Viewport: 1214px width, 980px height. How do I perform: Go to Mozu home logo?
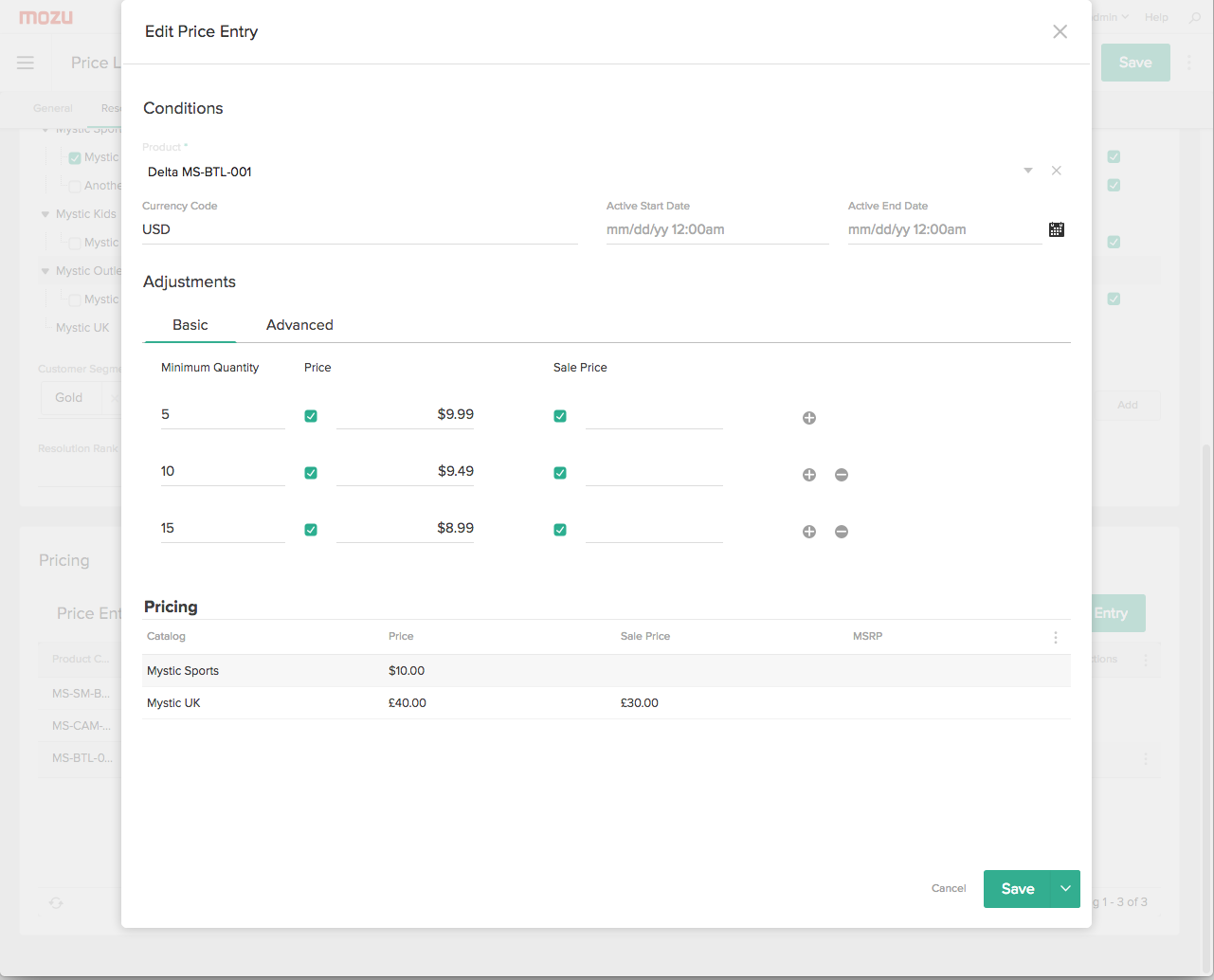pos(45,17)
